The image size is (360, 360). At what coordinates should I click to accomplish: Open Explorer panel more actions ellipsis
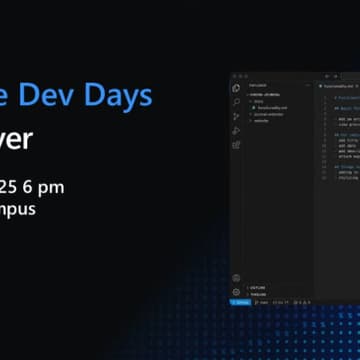pos(308,86)
